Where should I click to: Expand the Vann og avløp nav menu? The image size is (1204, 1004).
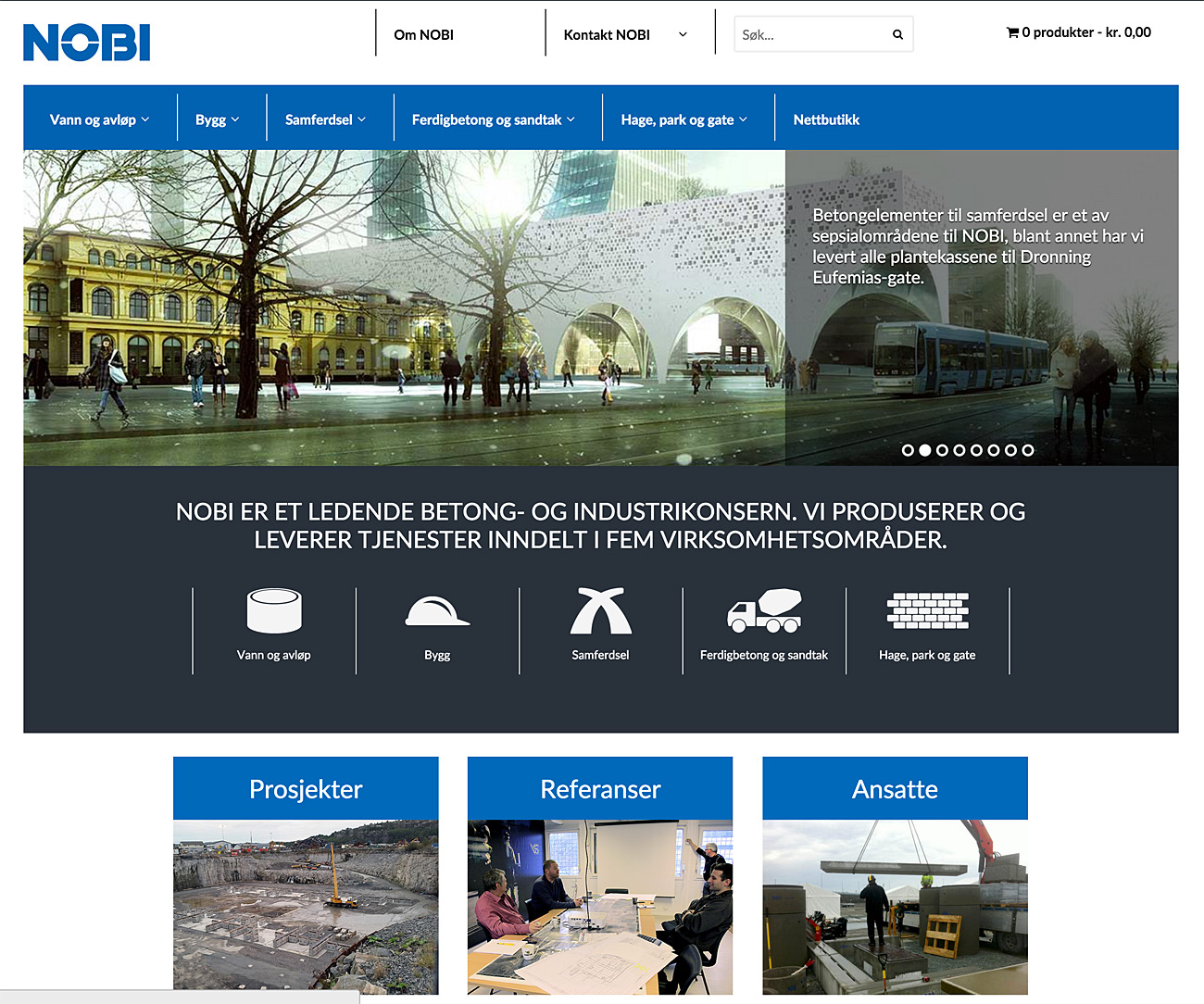pos(99,119)
